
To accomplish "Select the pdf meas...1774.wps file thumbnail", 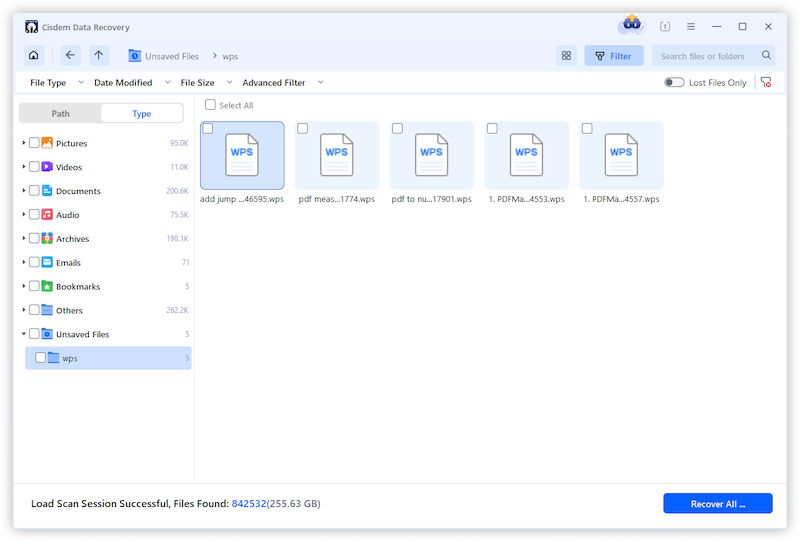I will point(337,155).
